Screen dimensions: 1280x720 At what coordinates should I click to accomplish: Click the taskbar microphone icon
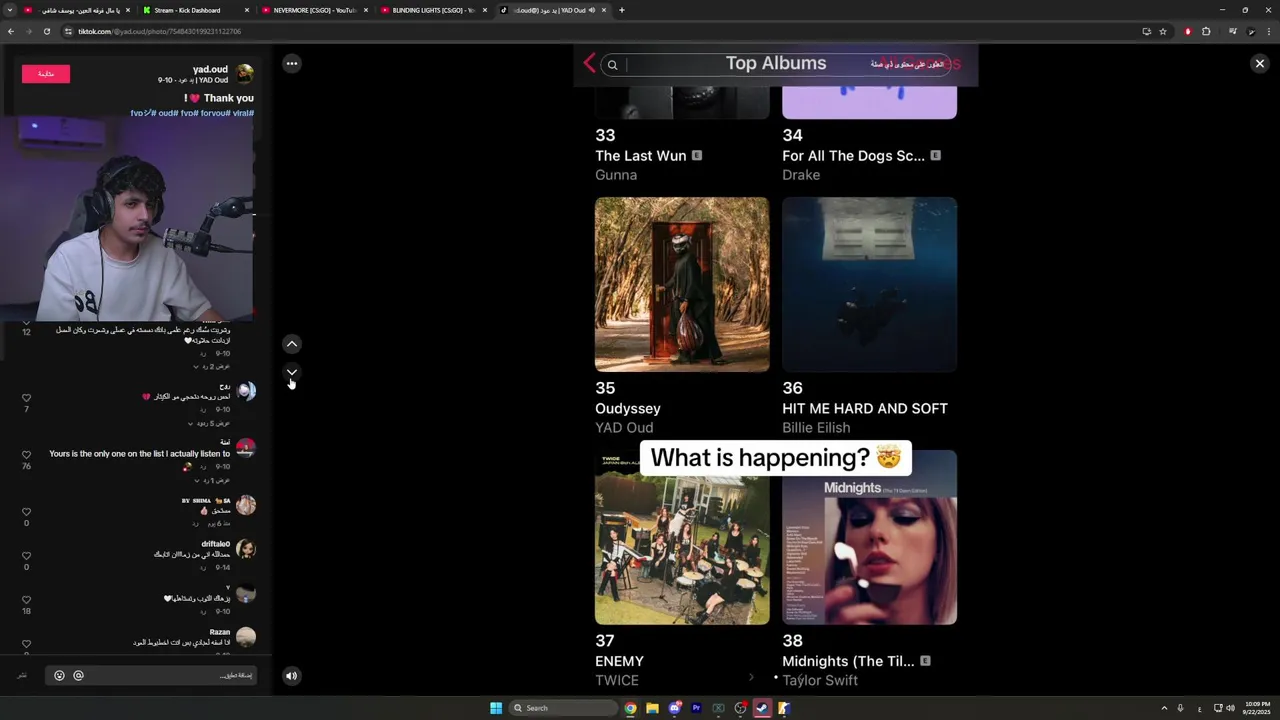(x=1181, y=708)
